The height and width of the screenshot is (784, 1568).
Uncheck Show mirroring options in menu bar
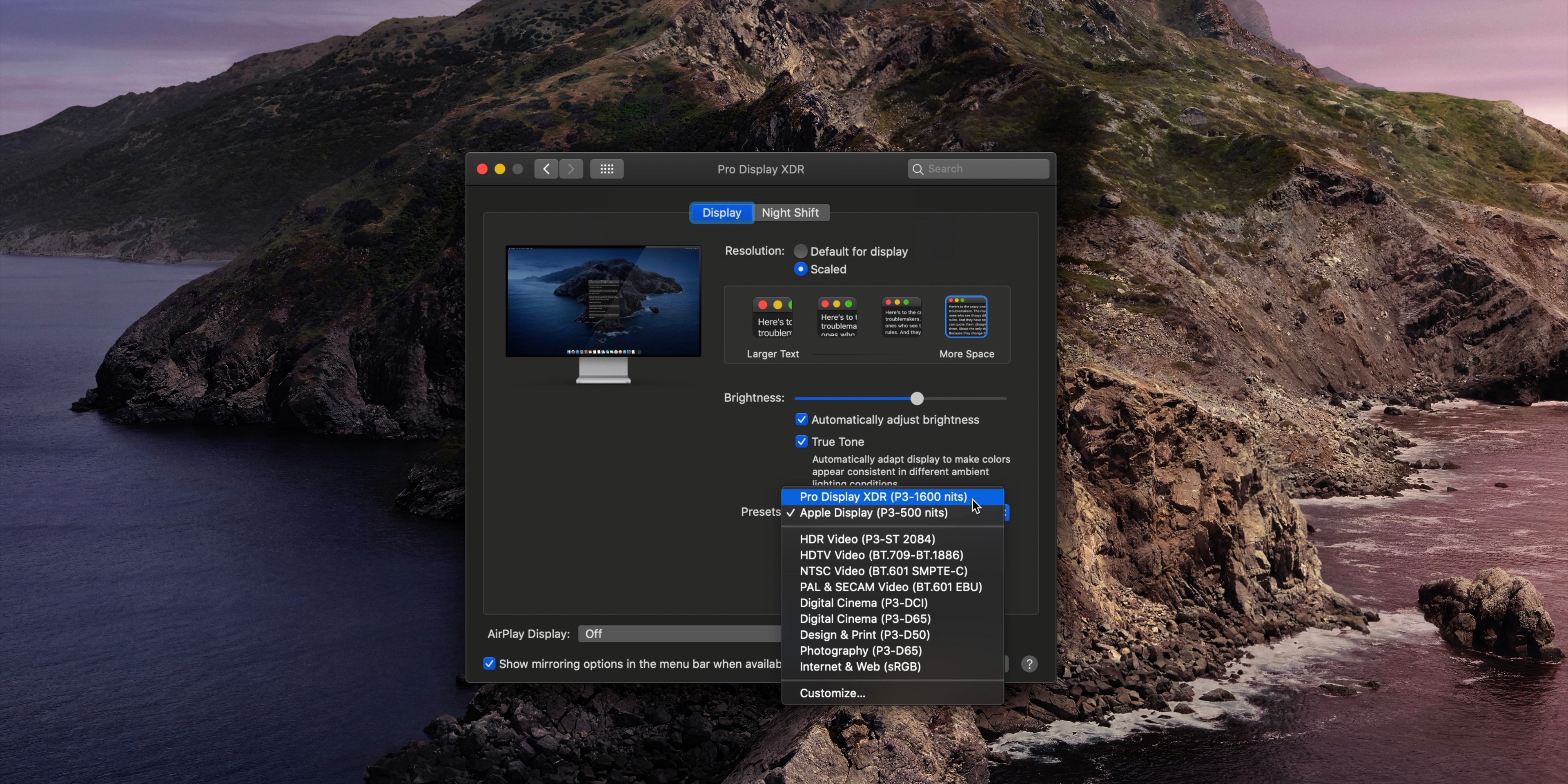pyautogui.click(x=490, y=664)
